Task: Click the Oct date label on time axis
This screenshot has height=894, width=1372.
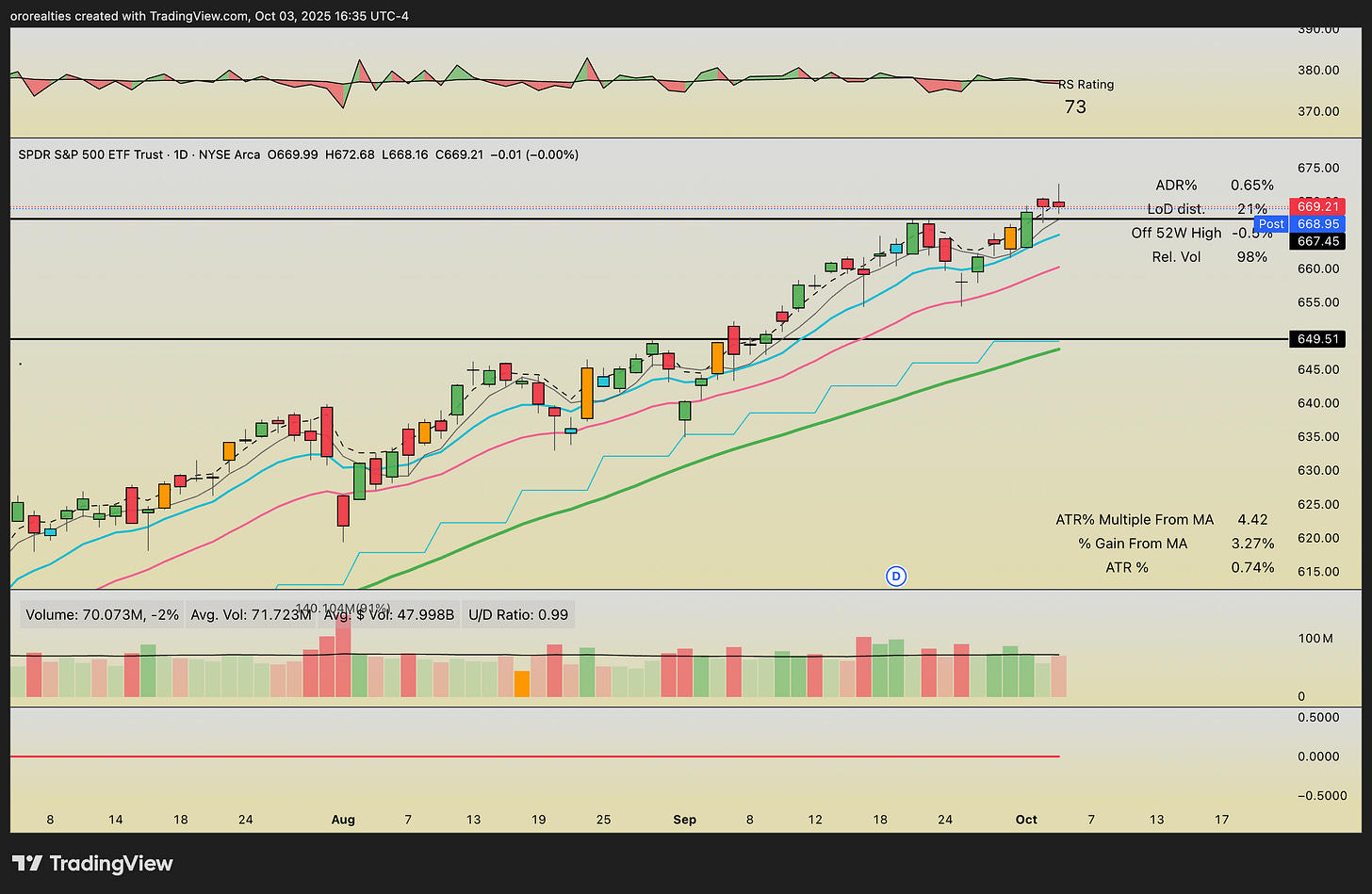Action: pos(1027,820)
